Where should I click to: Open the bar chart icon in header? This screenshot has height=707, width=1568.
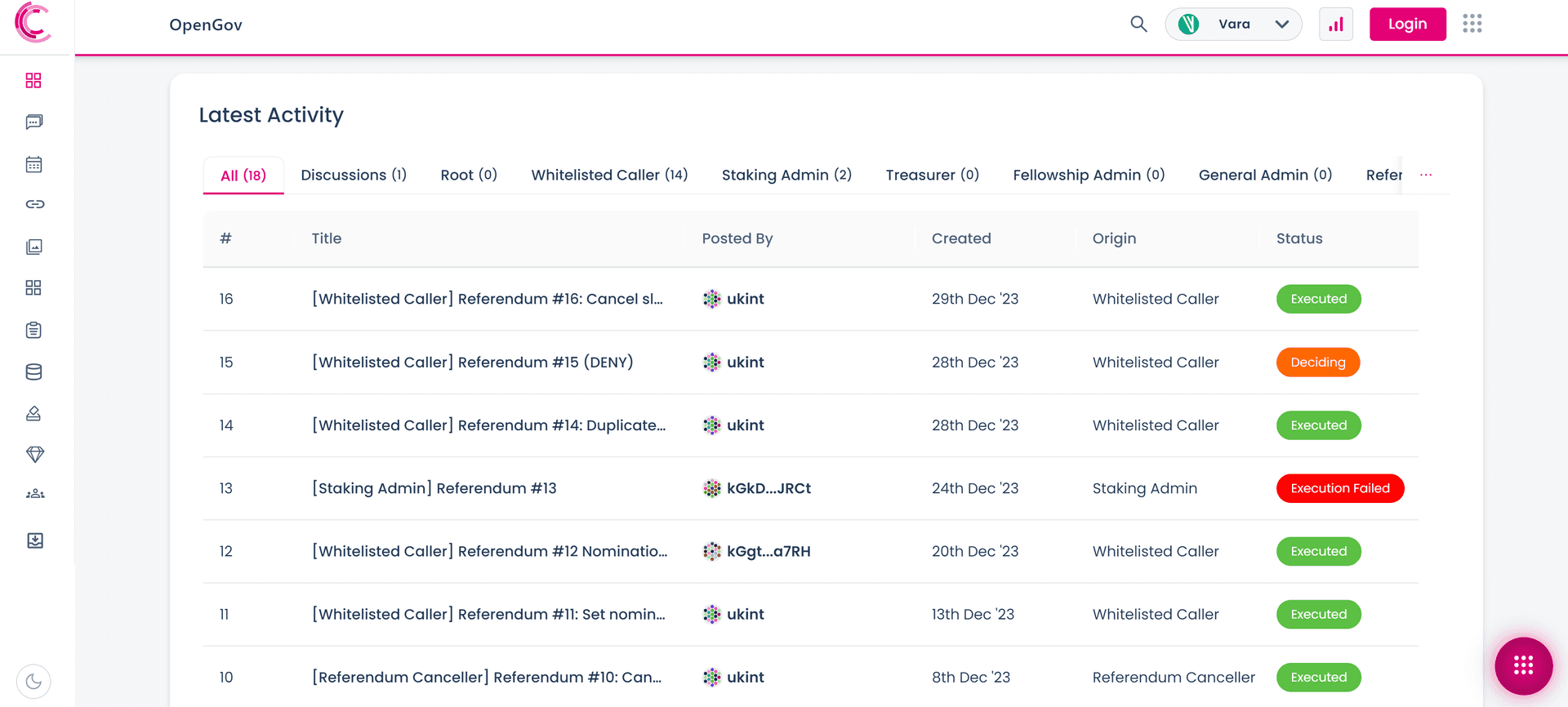click(x=1336, y=24)
